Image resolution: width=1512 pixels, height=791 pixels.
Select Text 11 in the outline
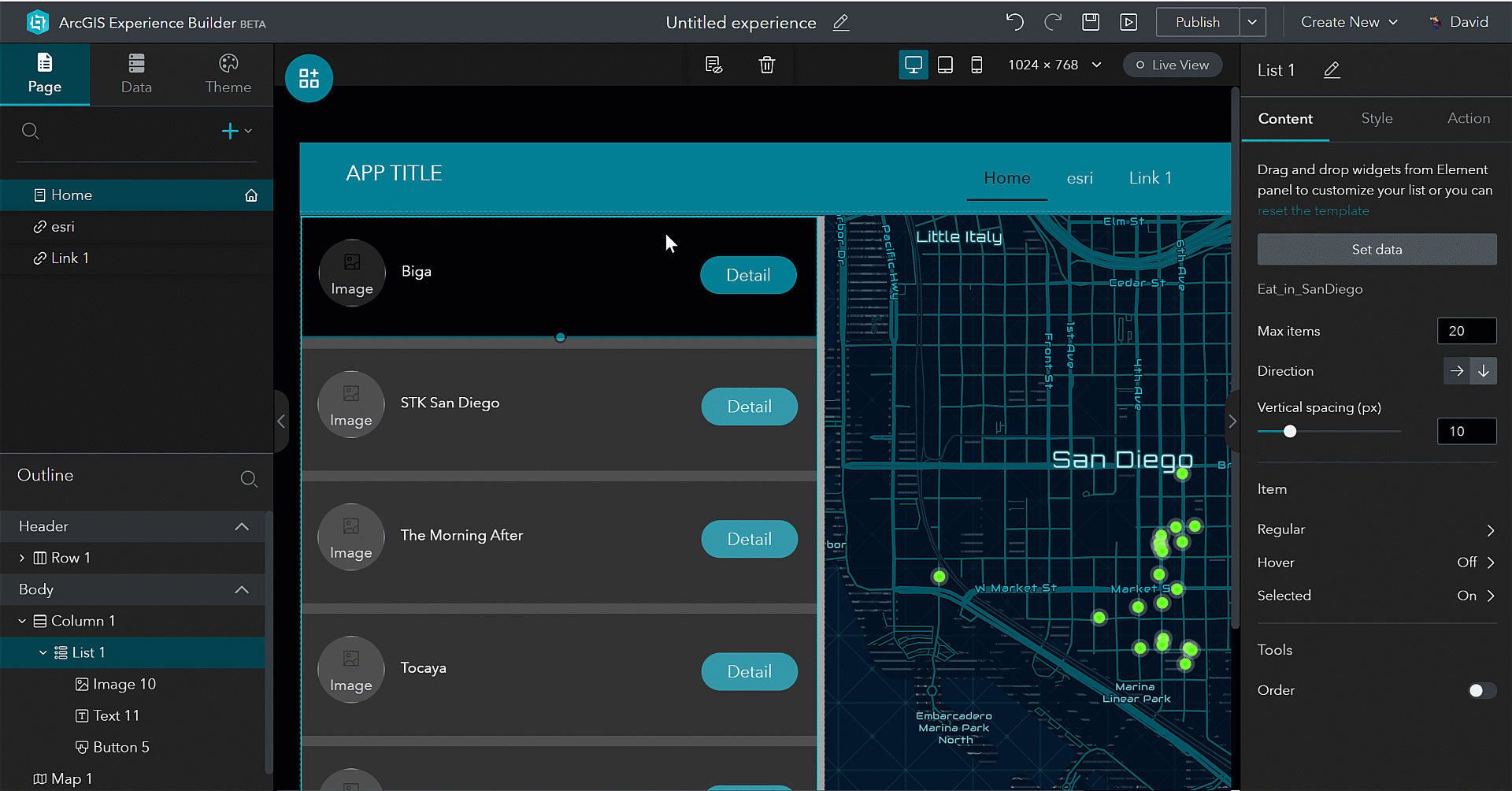pyautogui.click(x=132, y=715)
